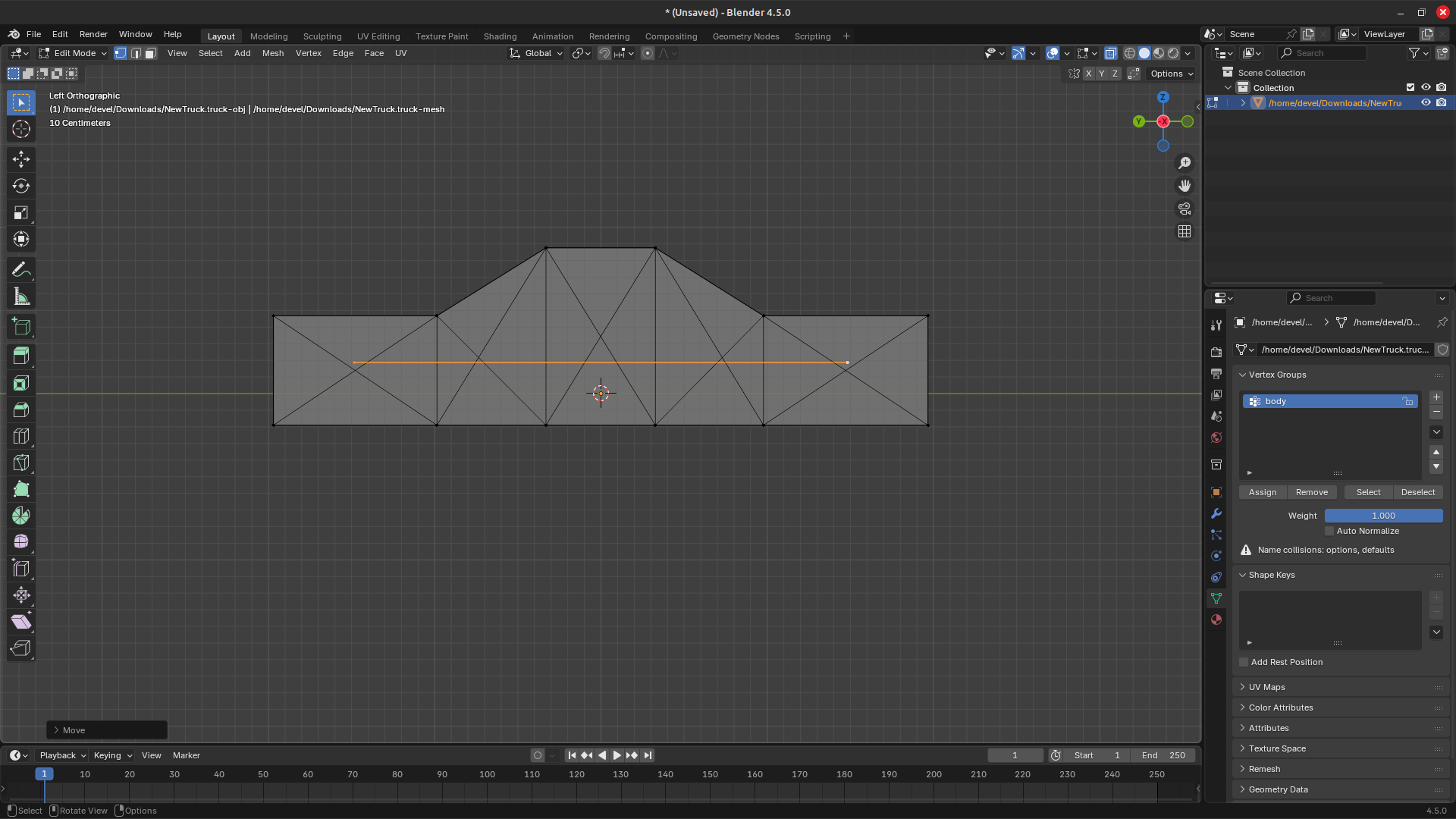Collapse the Shape Keys panel

pyautogui.click(x=1272, y=575)
